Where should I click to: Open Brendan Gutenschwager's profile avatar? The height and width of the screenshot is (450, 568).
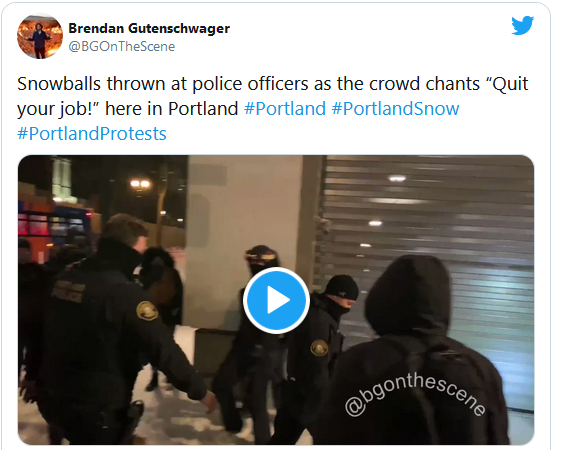tap(40, 37)
